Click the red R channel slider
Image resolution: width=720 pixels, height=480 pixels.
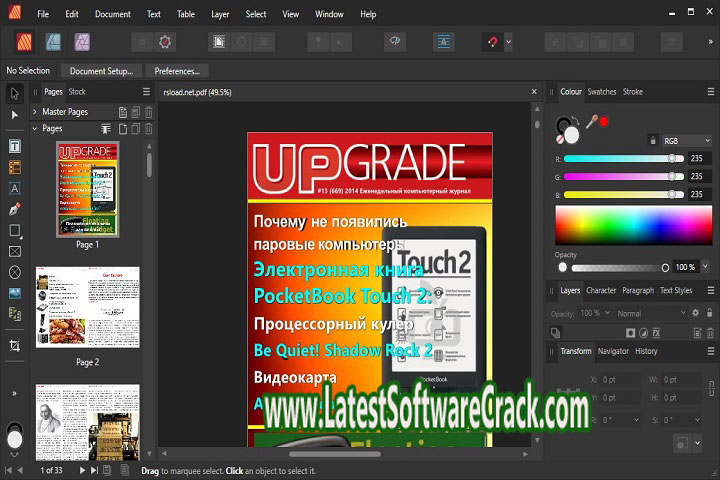(x=624, y=158)
